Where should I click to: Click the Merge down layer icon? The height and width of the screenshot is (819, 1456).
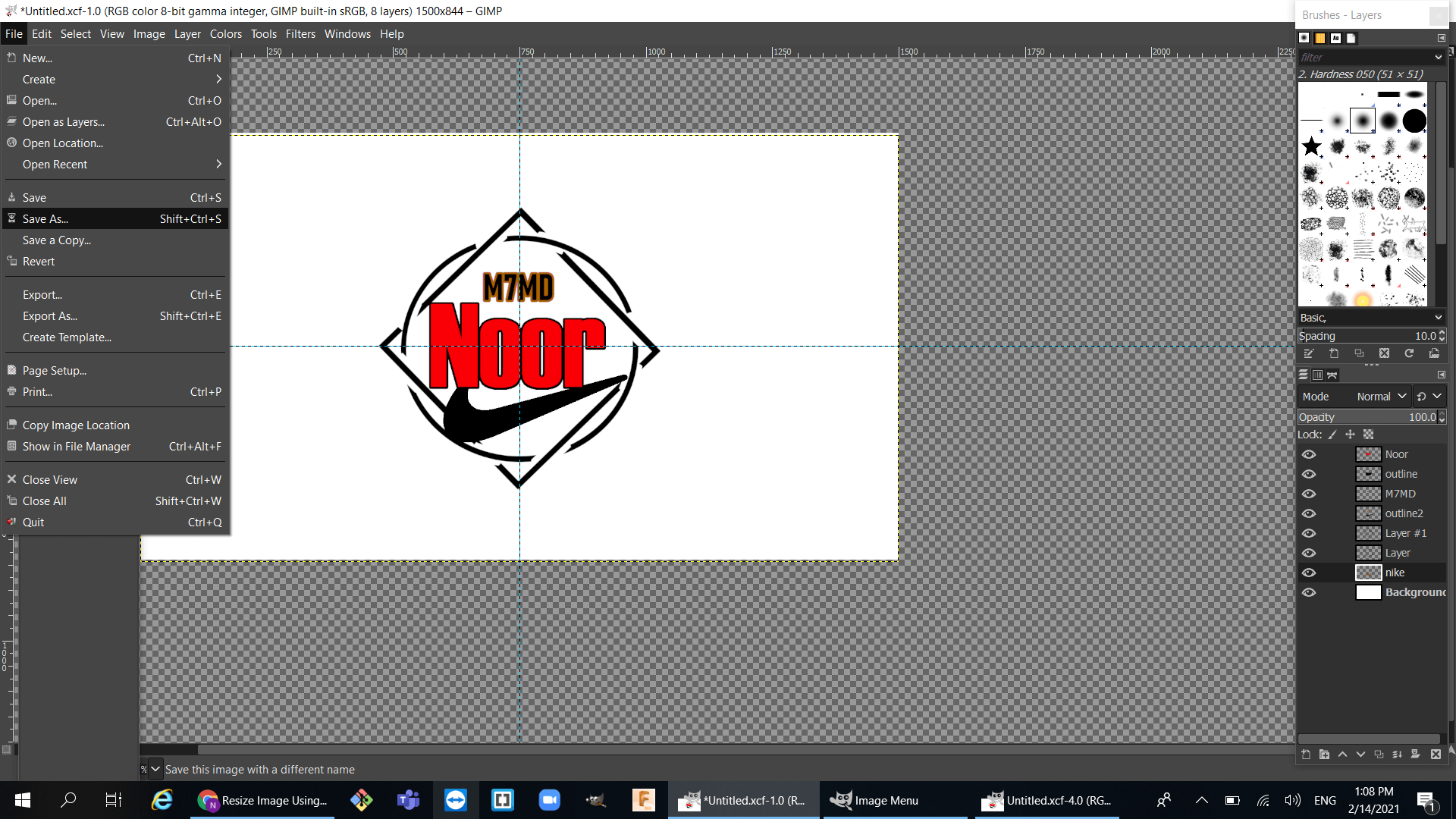coord(1397,755)
